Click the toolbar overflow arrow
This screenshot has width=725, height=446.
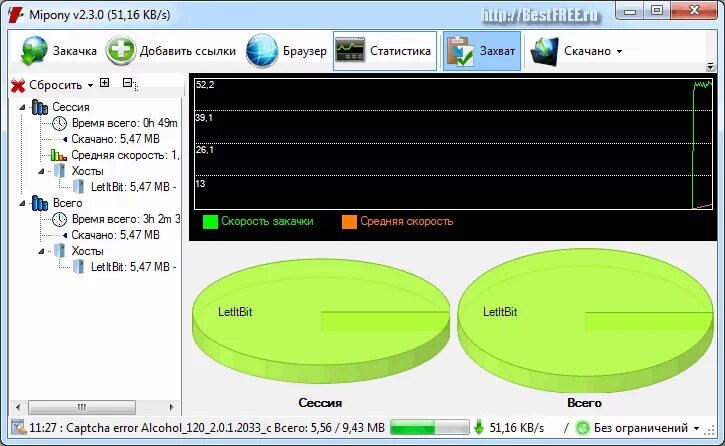pos(710,67)
